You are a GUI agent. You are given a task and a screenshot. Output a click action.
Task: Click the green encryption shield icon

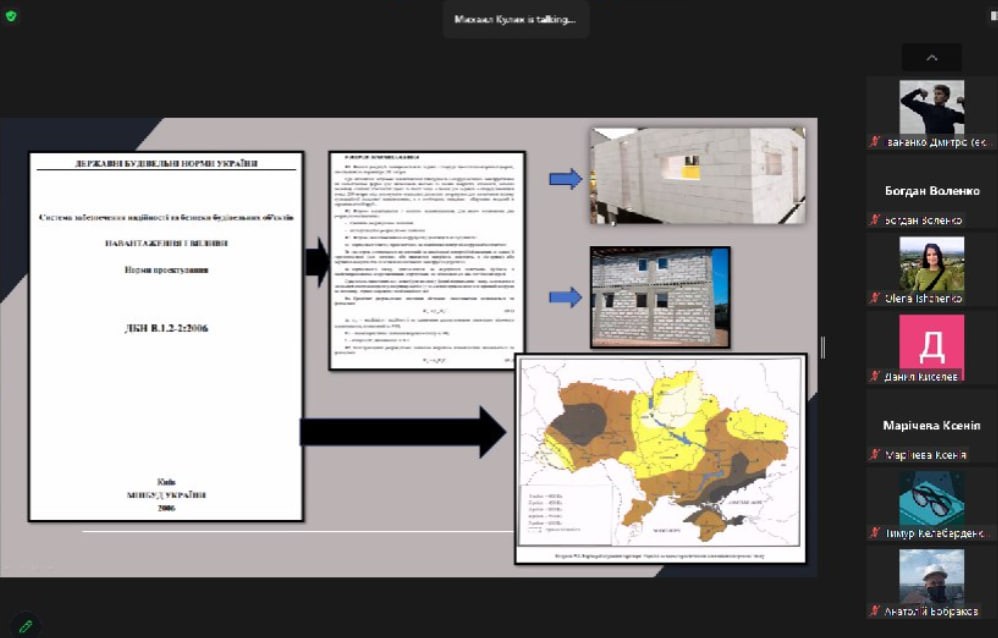coord(11,16)
